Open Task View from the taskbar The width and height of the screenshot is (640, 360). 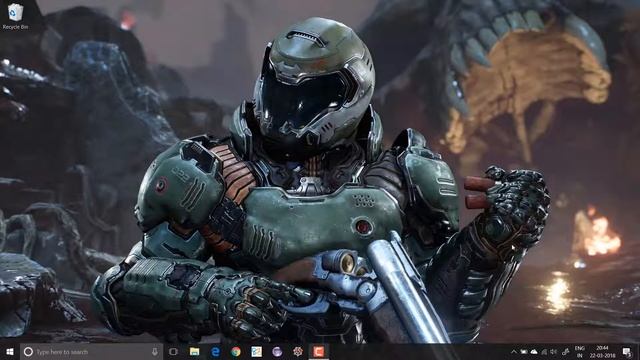click(x=173, y=351)
